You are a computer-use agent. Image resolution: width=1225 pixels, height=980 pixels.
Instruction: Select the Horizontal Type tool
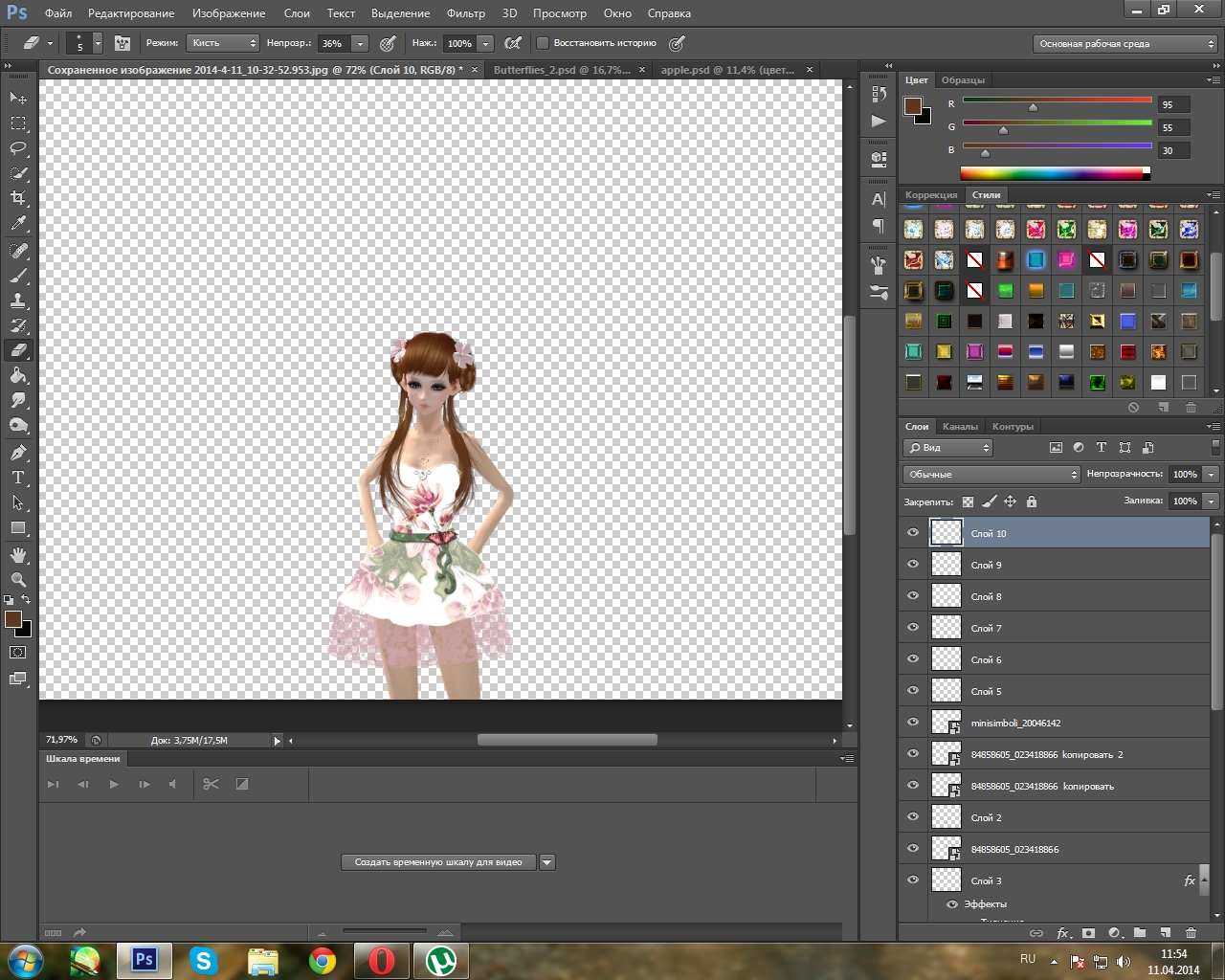click(18, 478)
